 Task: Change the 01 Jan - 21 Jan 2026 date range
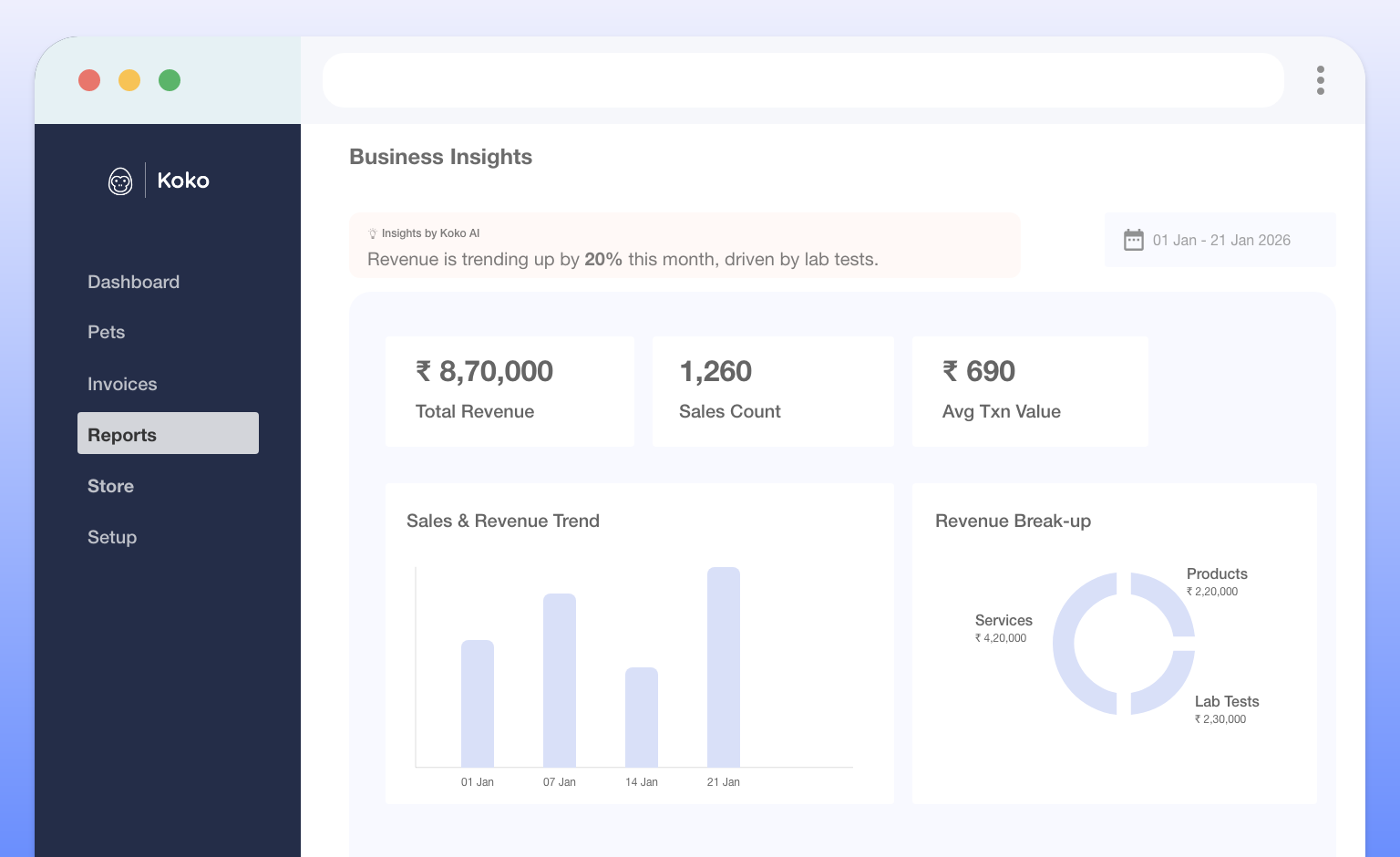(x=1220, y=240)
